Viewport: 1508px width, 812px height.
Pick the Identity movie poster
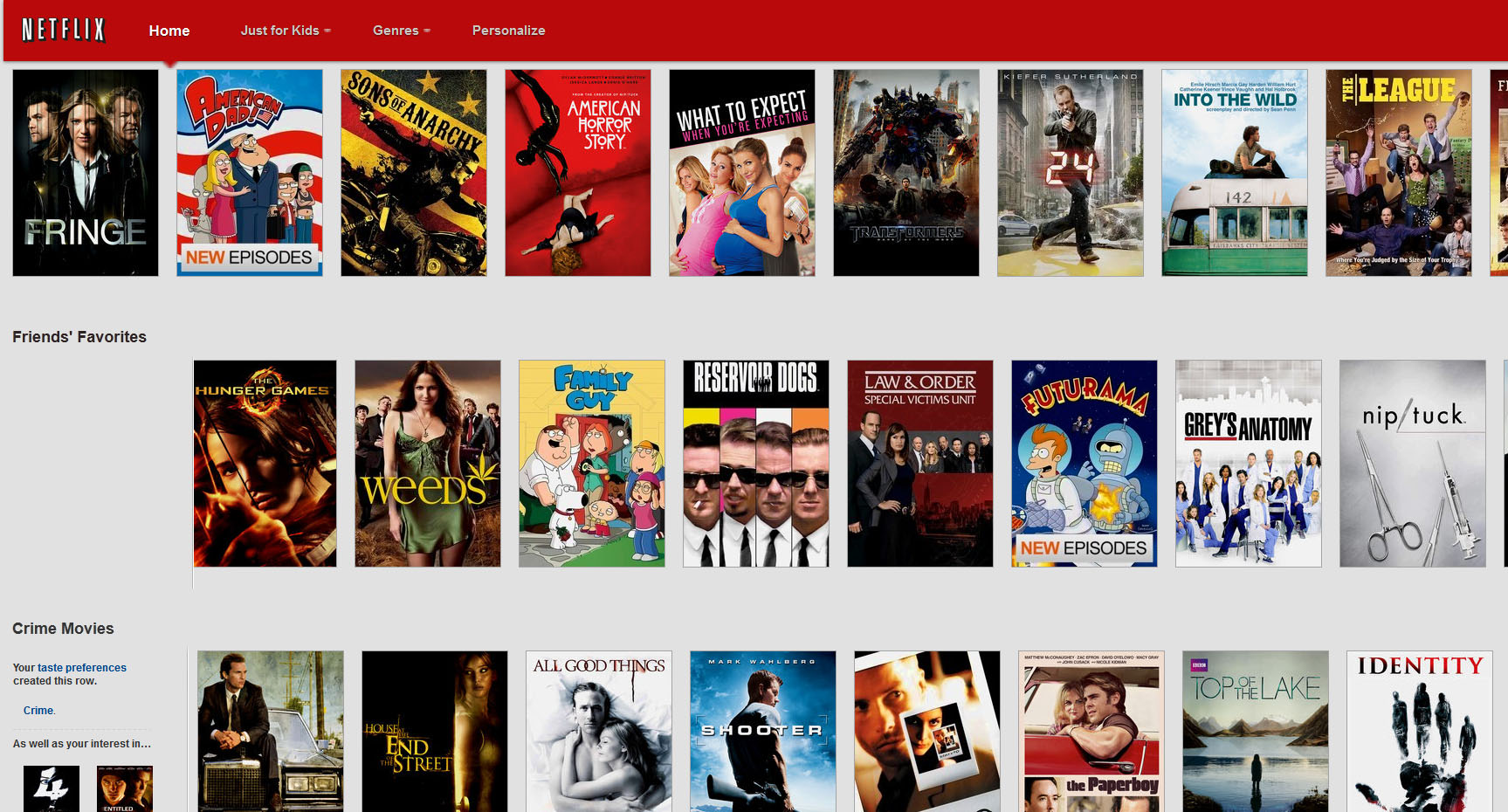tap(1420, 732)
